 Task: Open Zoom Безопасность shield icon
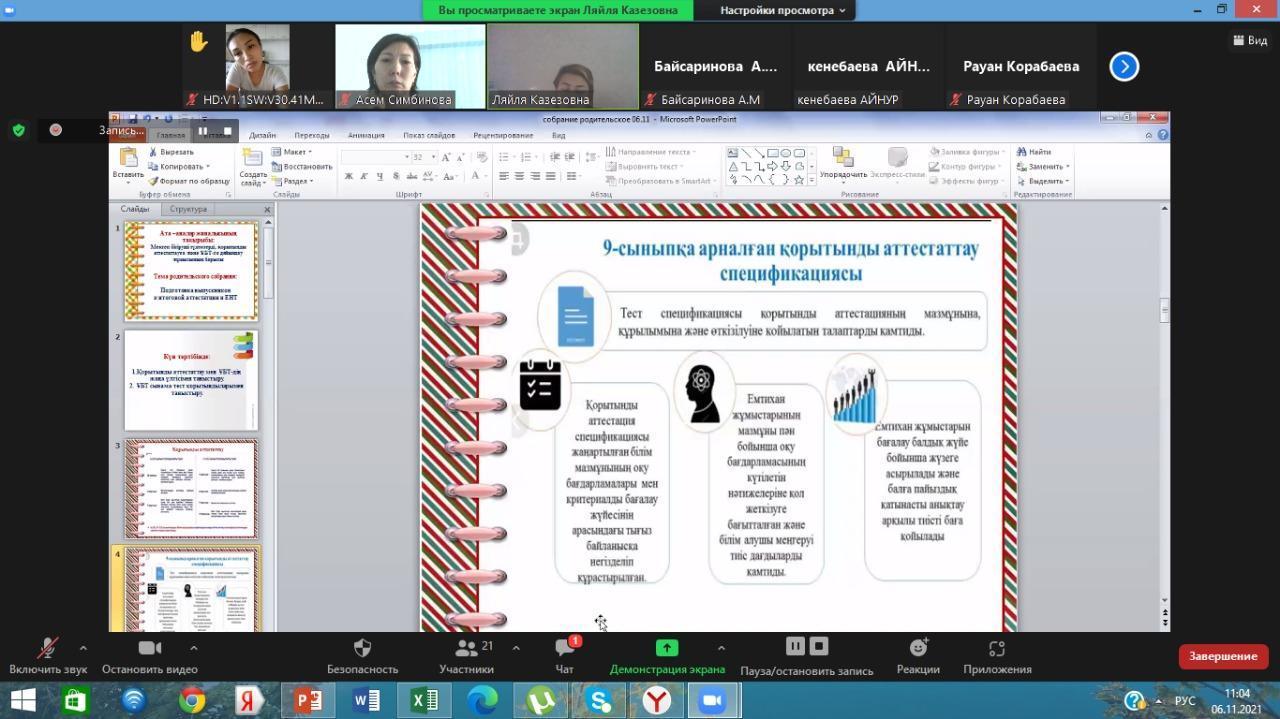362,648
